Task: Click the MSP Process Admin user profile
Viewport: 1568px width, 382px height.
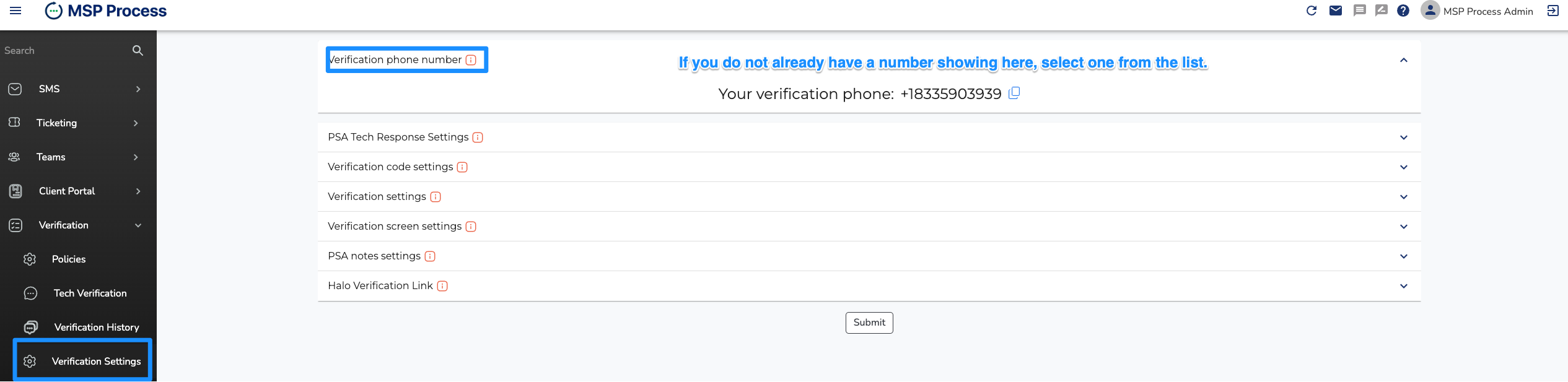Action: 1477,11
